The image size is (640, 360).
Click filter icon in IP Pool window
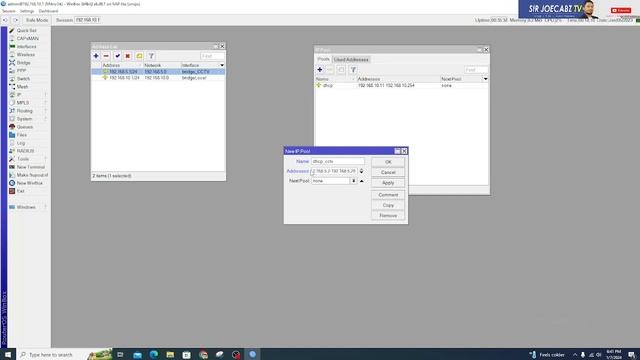[353, 70]
